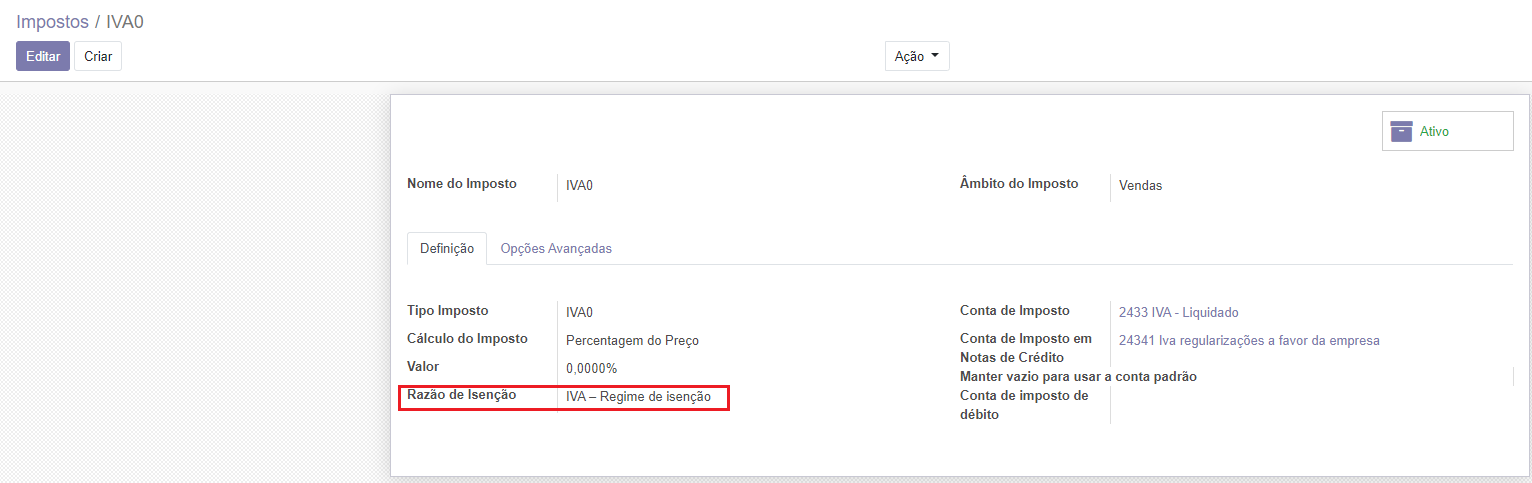This screenshot has height=483, width=1532.
Task: Open the Ação dropdown menu
Action: pos(916,56)
